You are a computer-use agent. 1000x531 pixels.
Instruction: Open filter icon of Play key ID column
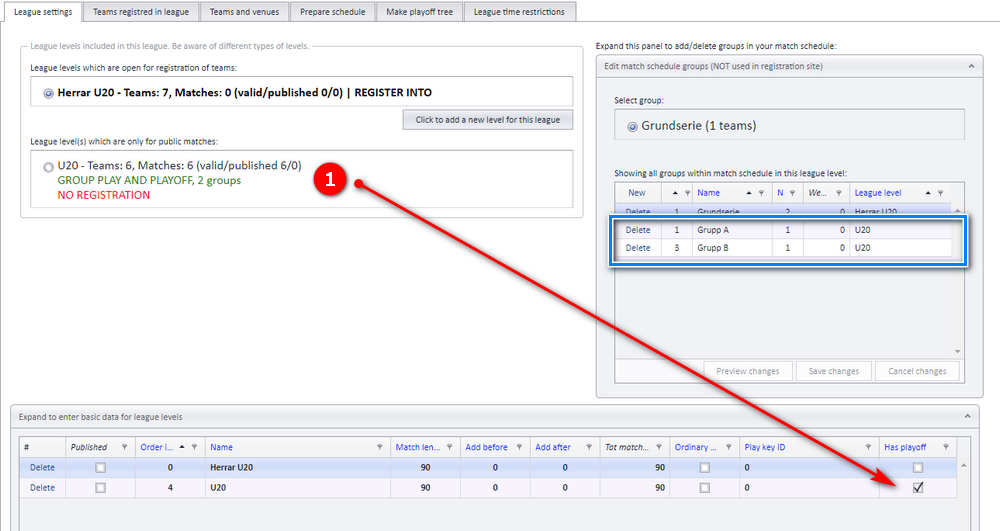(868, 447)
